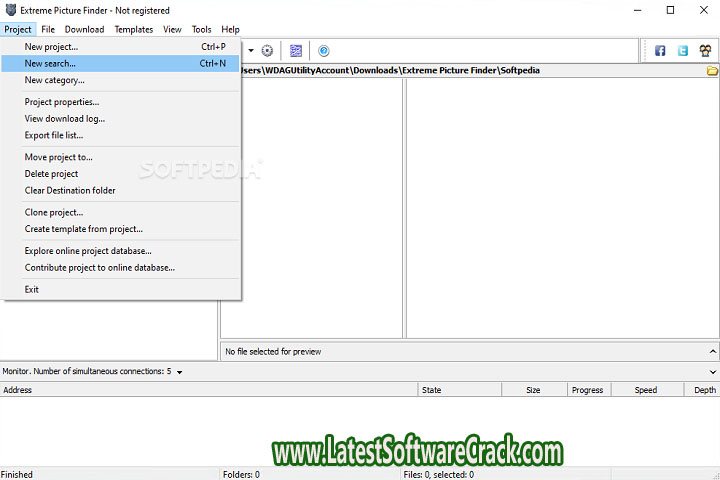Viewport: 720px width, 480px height.
Task: Click the destination path ending in Softpedia
Action: click(390, 70)
